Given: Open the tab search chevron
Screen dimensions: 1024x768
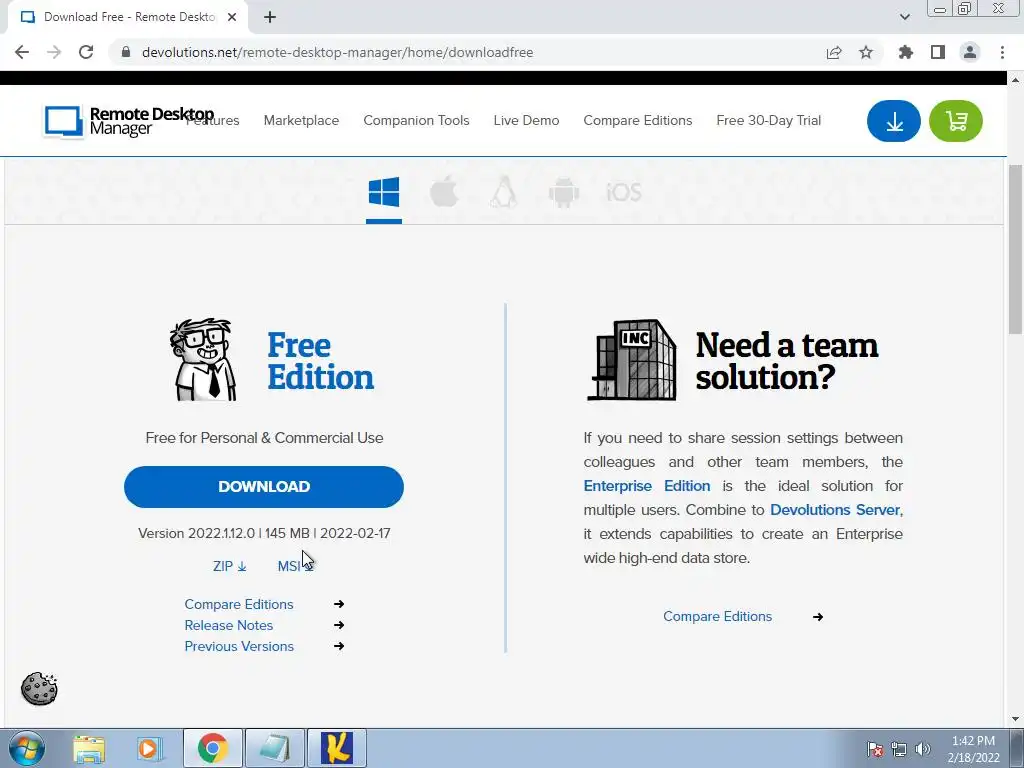Looking at the screenshot, I should coord(904,17).
